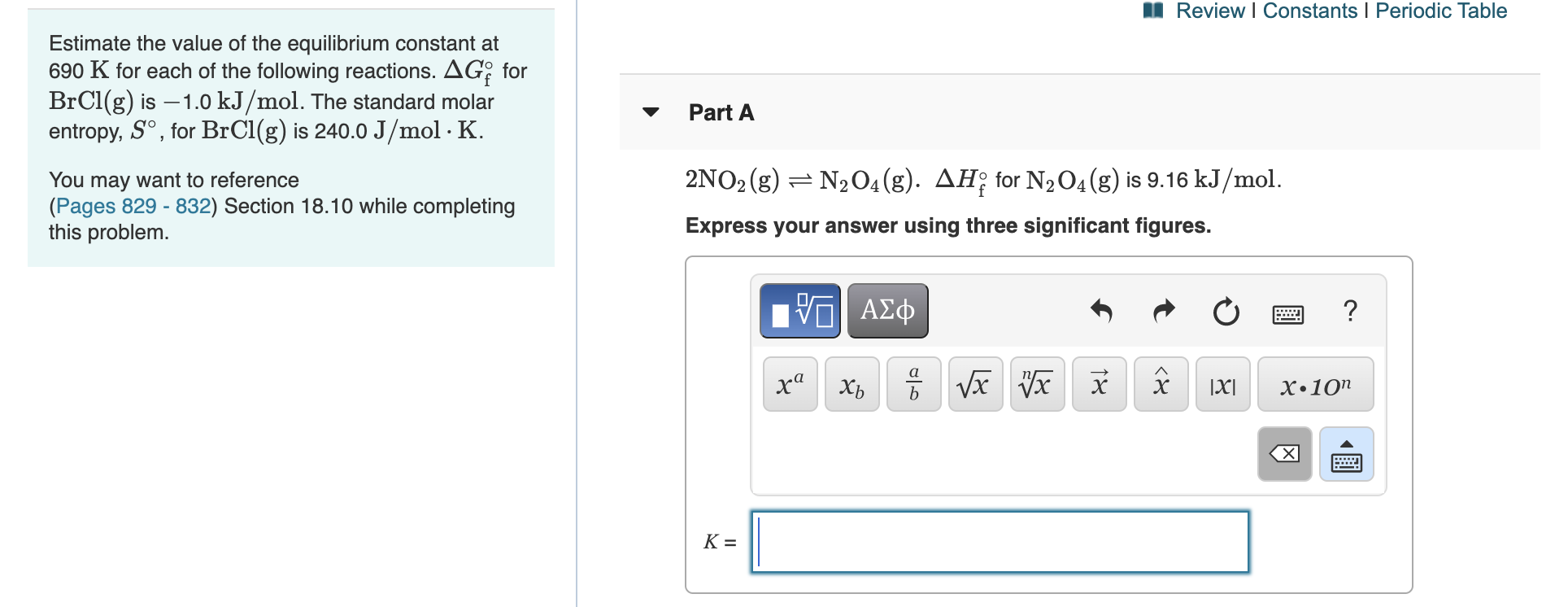Click the help question mark icon

pyautogui.click(x=1351, y=312)
